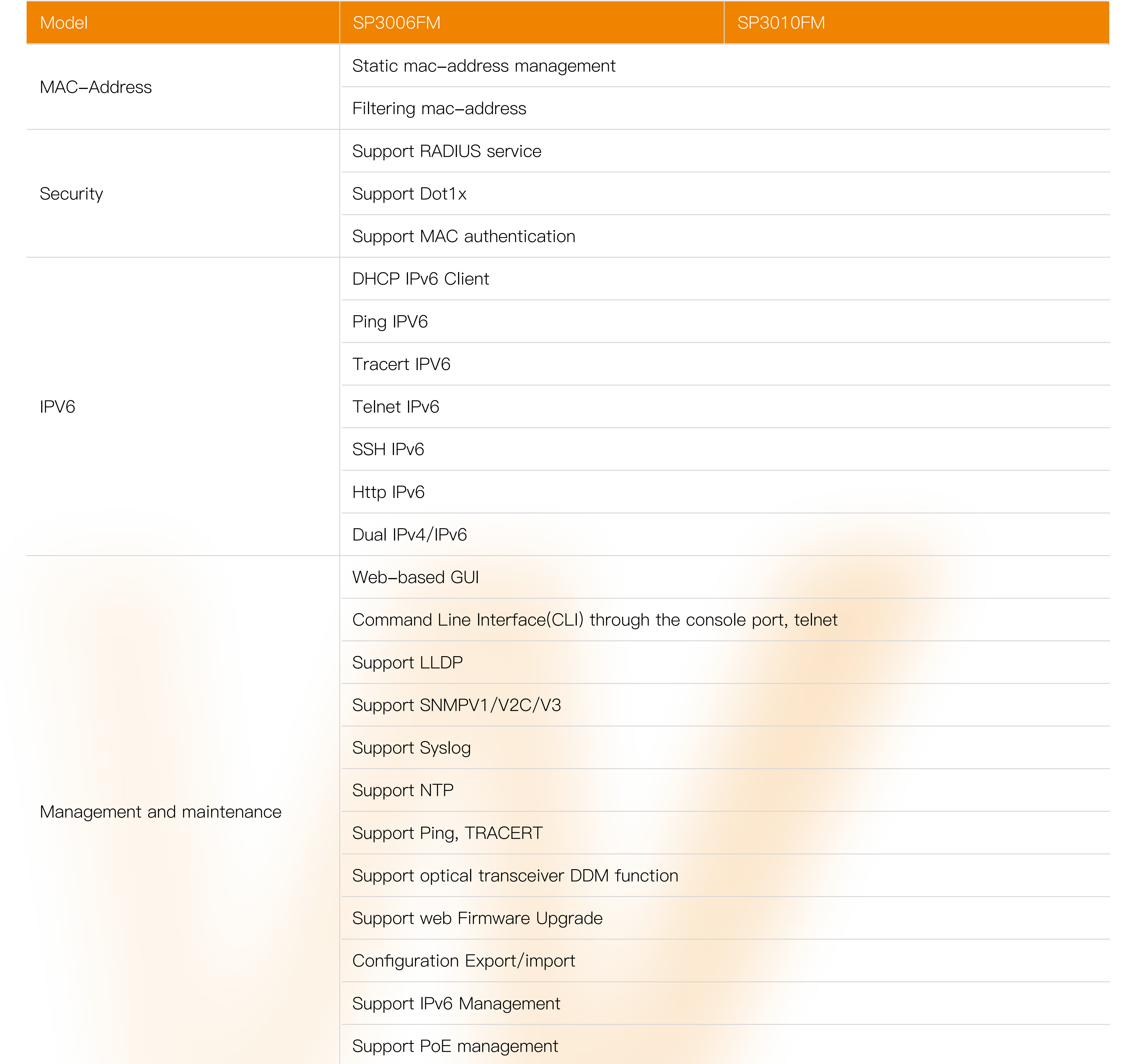Click Management and maintenance category label
The width and height of the screenshot is (1135, 1064).
(x=161, y=812)
